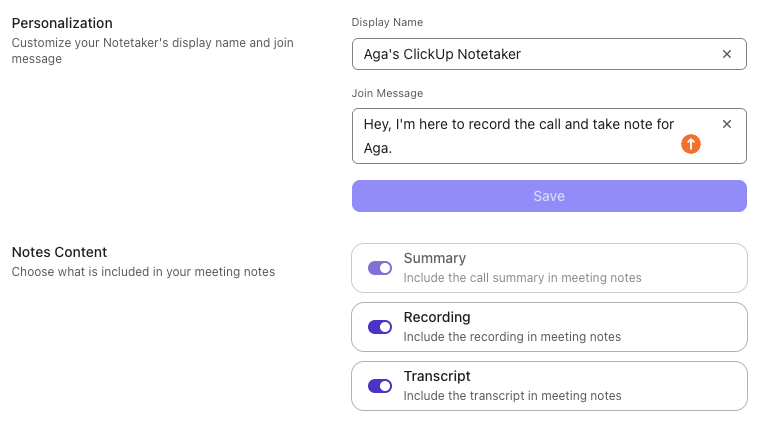Viewport: 768px width, 436px height.
Task: Click the orange arrow icon in Join Message
Action: [691, 144]
